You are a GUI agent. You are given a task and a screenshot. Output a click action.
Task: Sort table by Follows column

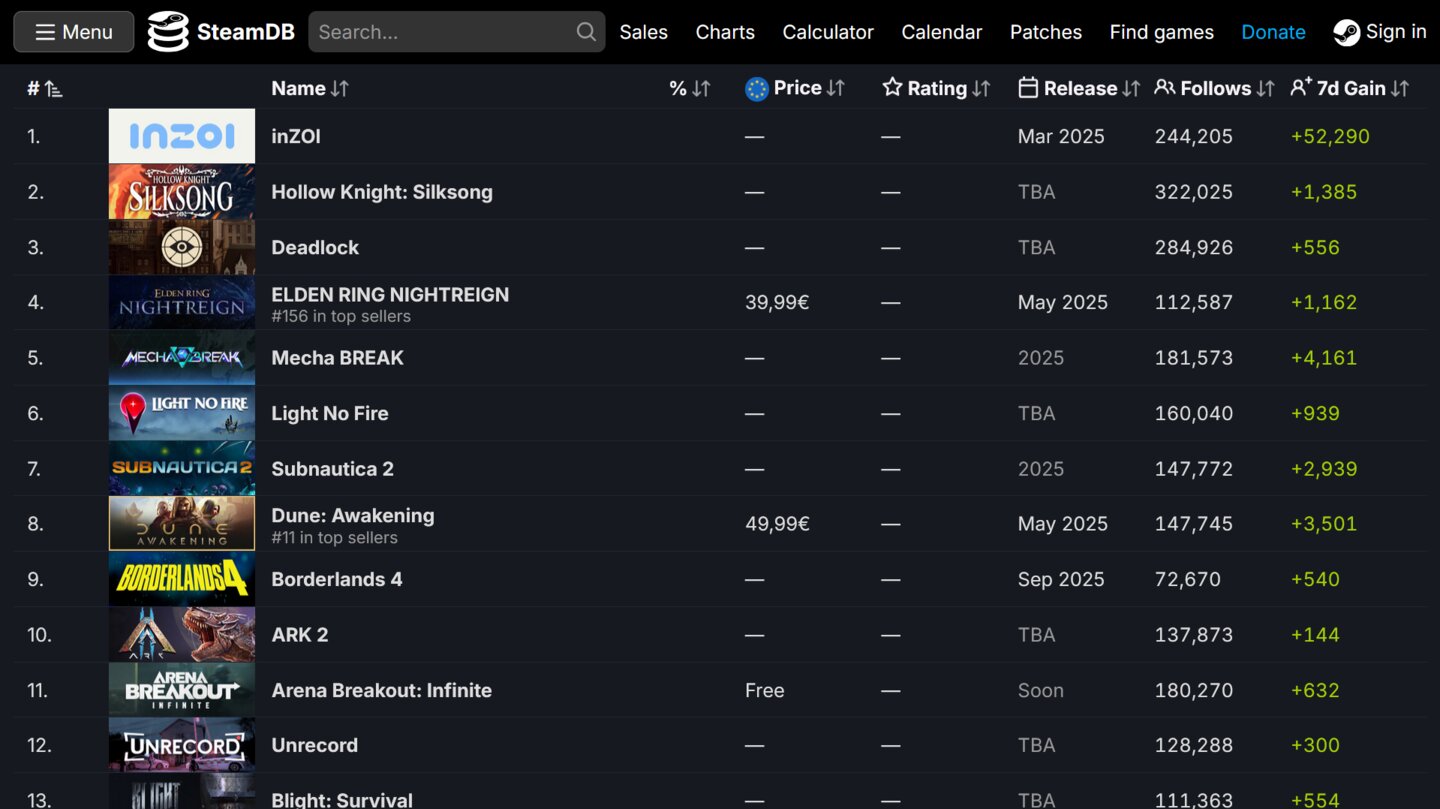pyautogui.click(x=1214, y=88)
